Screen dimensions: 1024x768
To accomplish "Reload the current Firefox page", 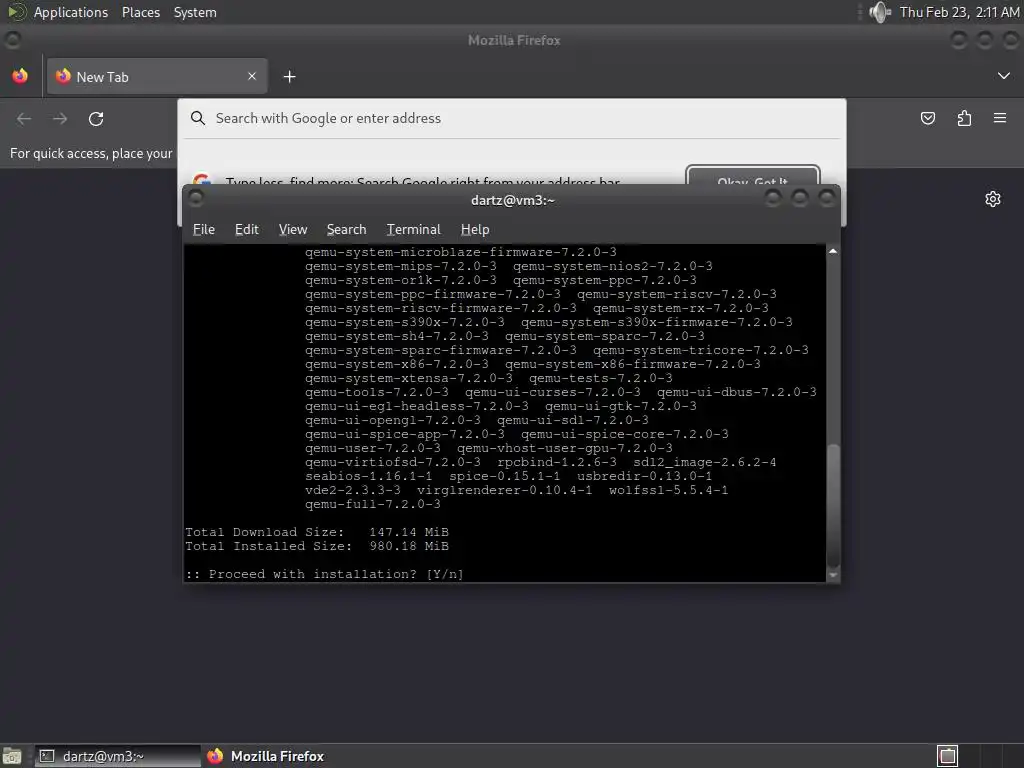I will click(x=96, y=119).
